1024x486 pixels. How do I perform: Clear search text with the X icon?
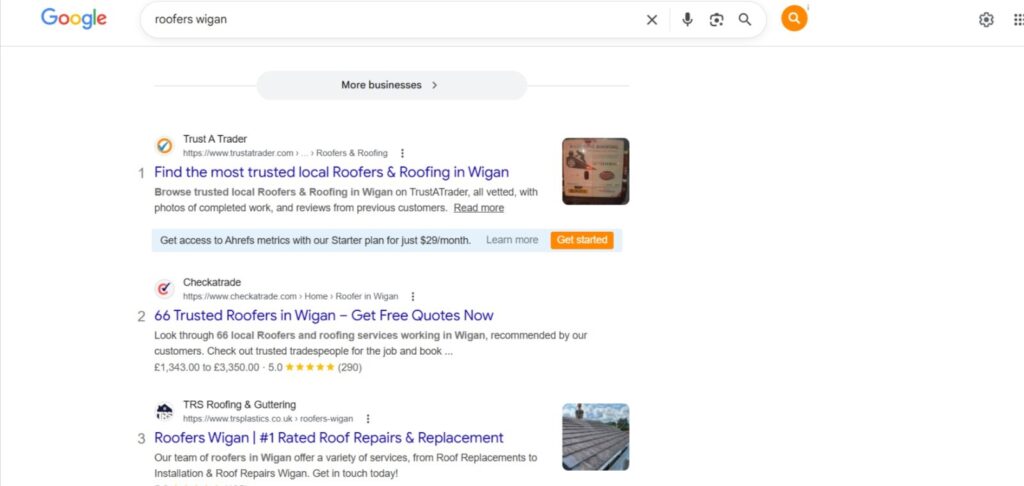(652, 19)
